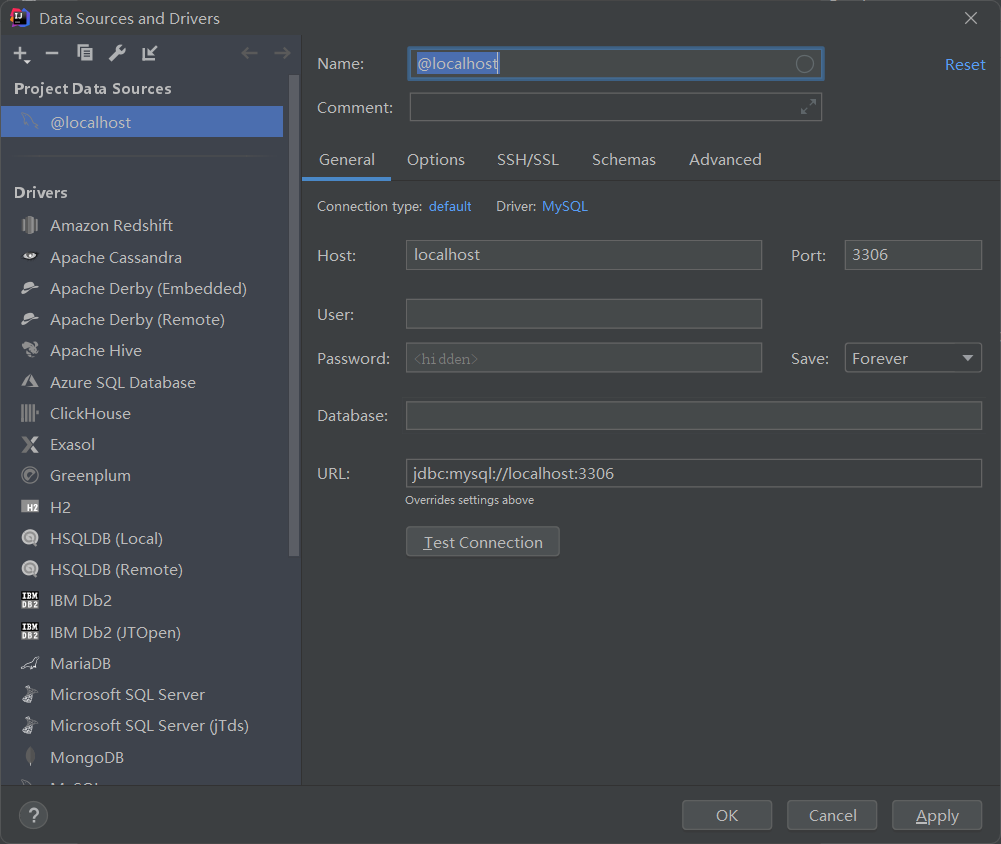The image size is (1001, 844).
Task: Click the Add data source plus icon
Action: (21, 54)
